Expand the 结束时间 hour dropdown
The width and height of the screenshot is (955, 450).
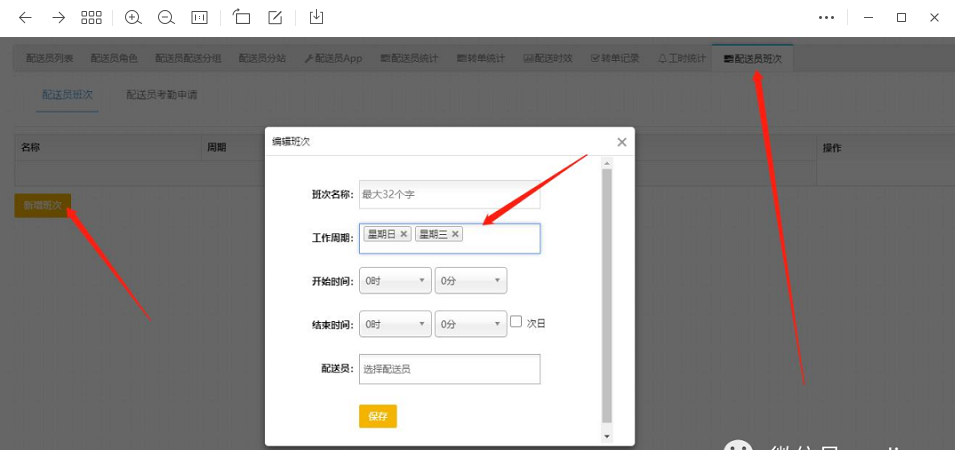395,324
